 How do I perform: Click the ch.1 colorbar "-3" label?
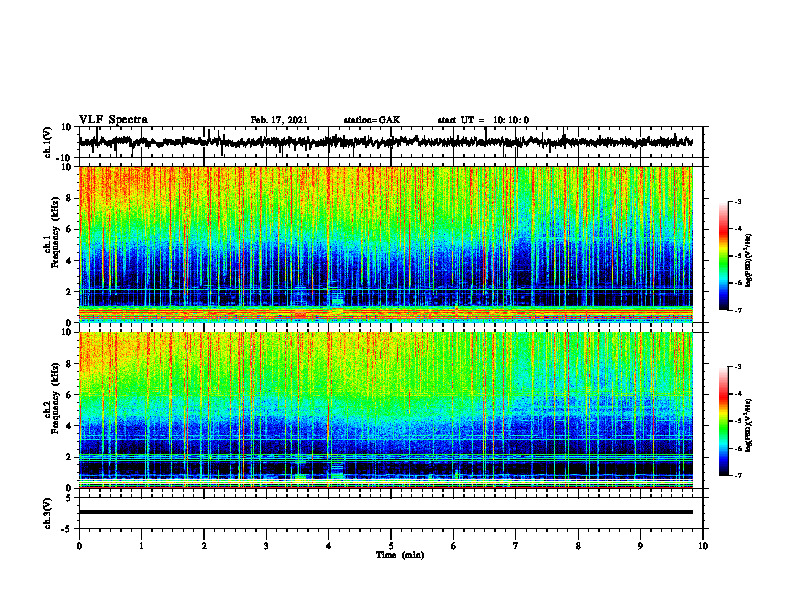pyautogui.click(x=737, y=201)
